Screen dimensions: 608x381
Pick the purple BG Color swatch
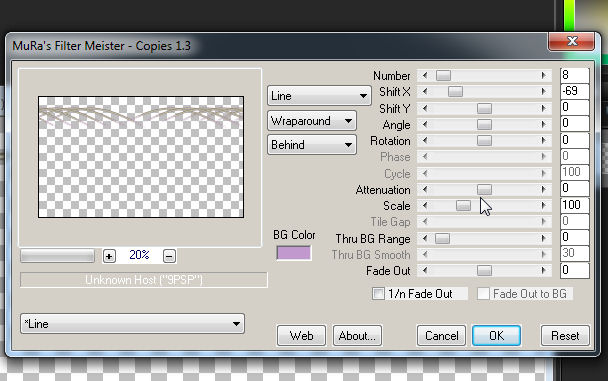[294, 253]
